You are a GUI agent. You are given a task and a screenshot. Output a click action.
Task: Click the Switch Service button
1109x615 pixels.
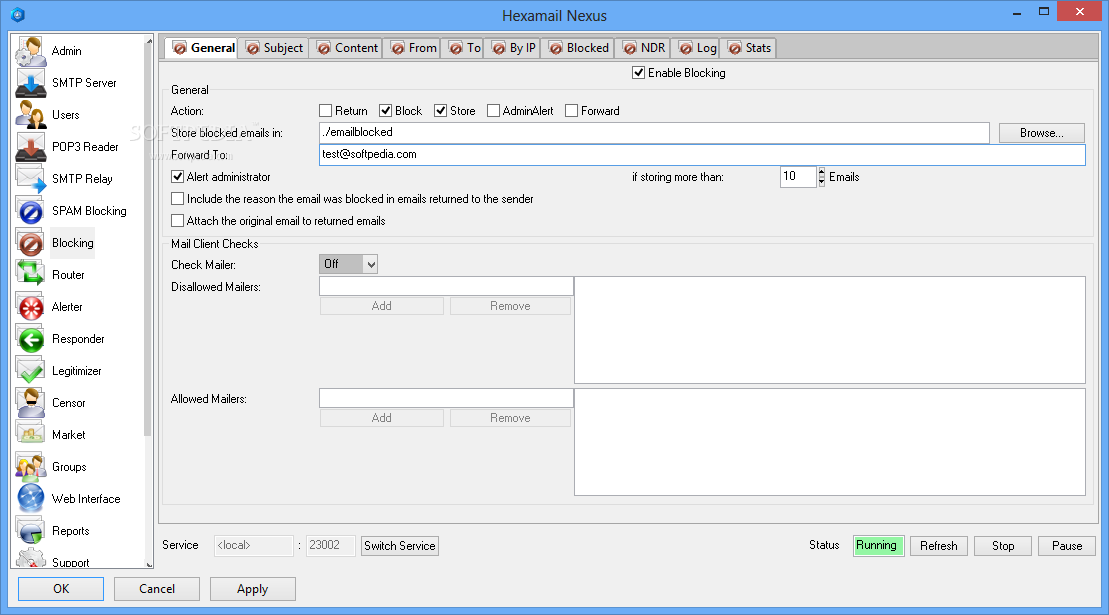pos(400,546)
